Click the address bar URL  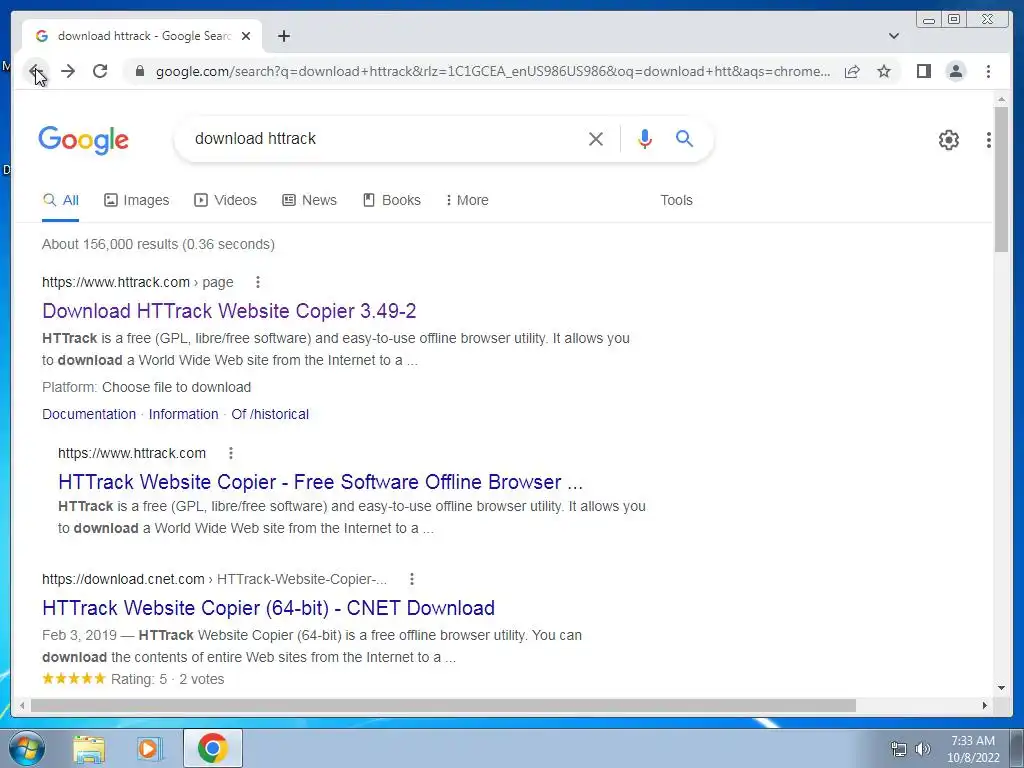tap(493, 71)
